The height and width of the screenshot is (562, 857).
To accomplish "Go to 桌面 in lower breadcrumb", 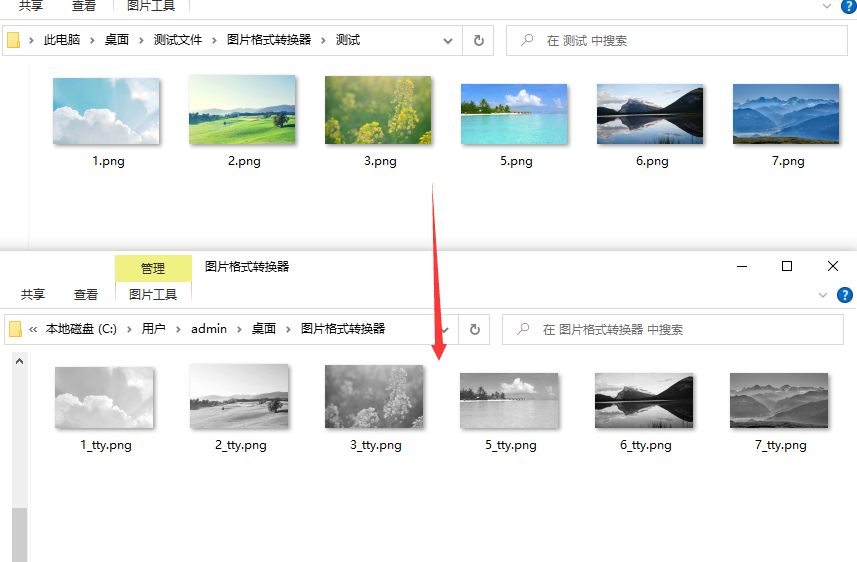I will (263, 329).
